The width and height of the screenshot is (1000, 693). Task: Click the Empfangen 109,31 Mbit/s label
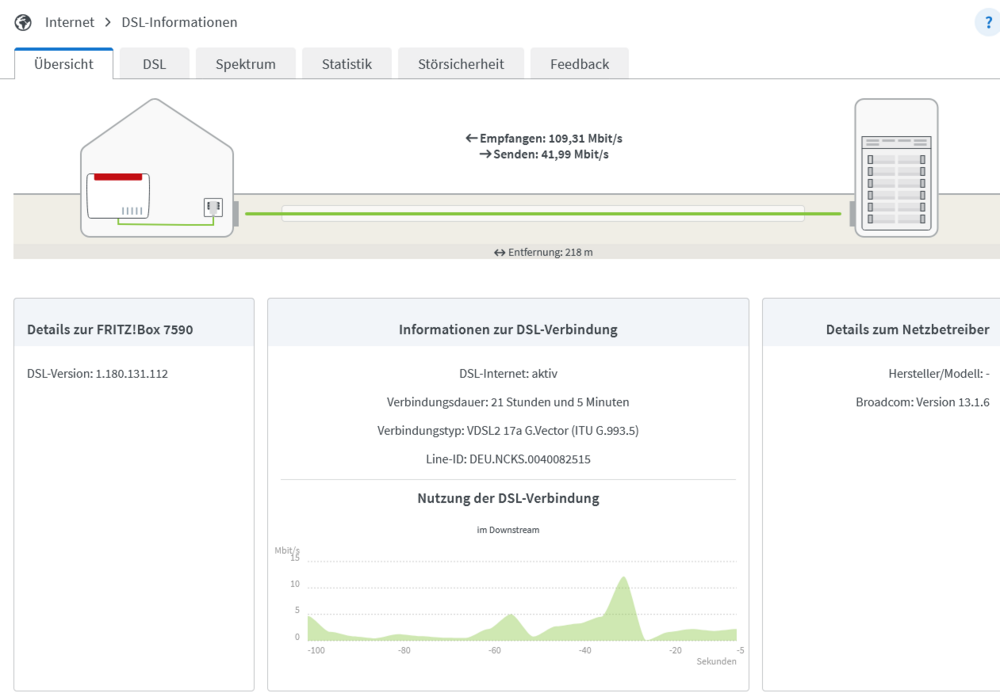pos(544,138)
